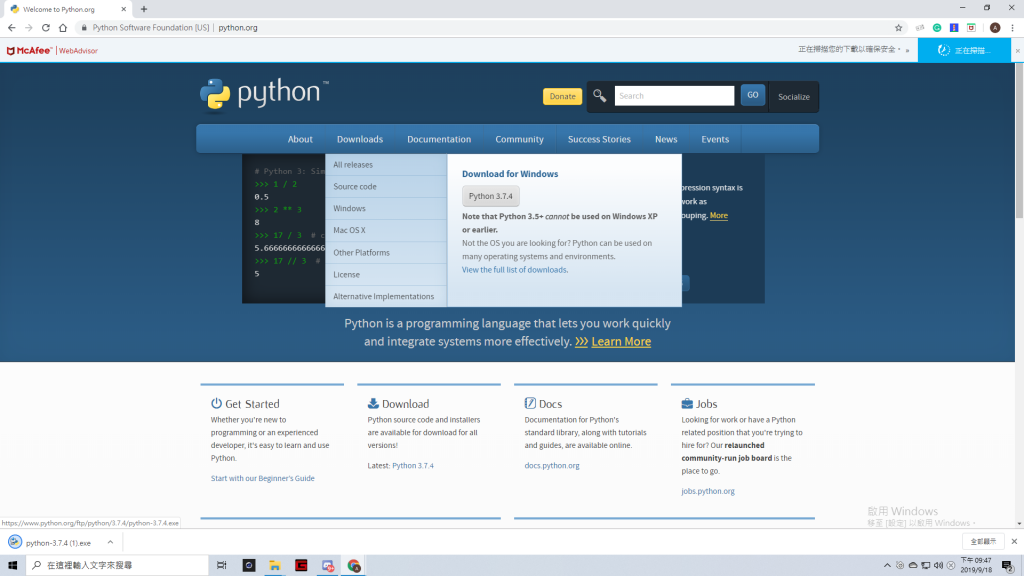The height and width of the screenshot is (576, 1024).
Task: Open Start with our Beginner's Guide link
Action: (263, 478)
